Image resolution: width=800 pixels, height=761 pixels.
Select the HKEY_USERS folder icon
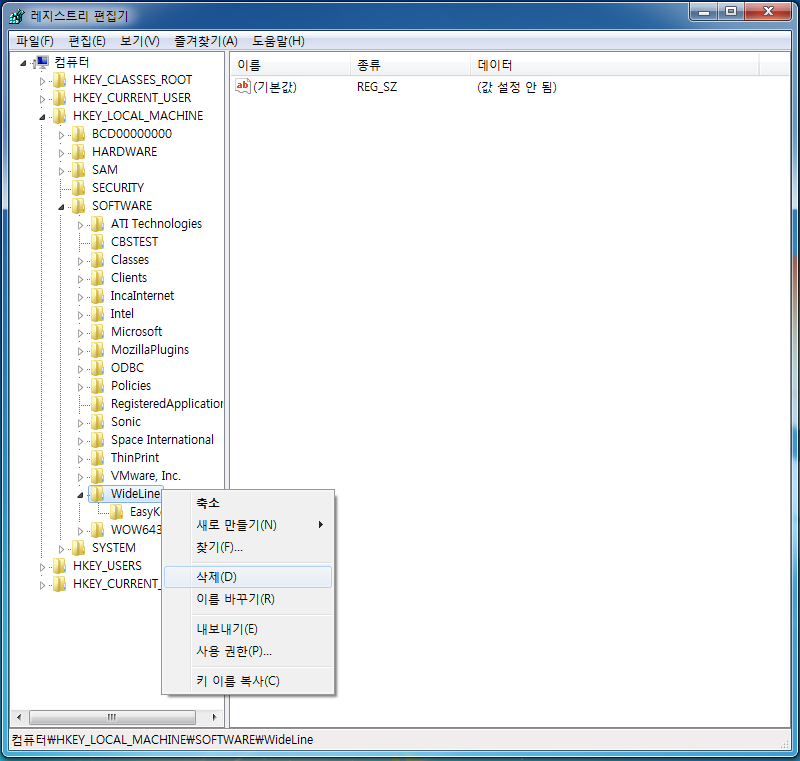[x=59, y=566]
